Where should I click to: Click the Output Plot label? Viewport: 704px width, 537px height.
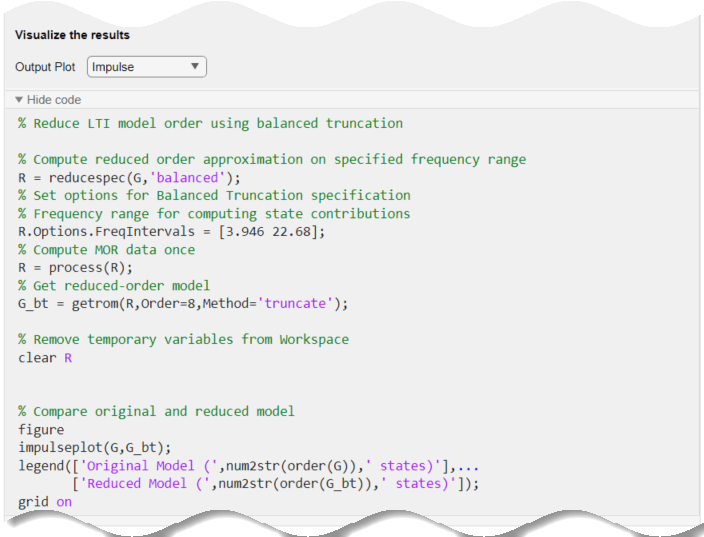point(45,67)
